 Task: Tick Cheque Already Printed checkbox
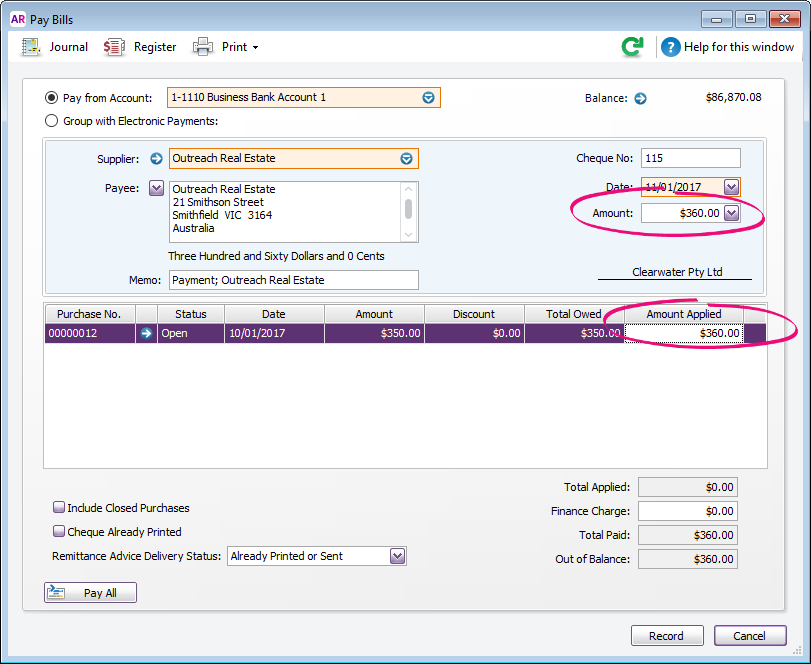[59, 532]
